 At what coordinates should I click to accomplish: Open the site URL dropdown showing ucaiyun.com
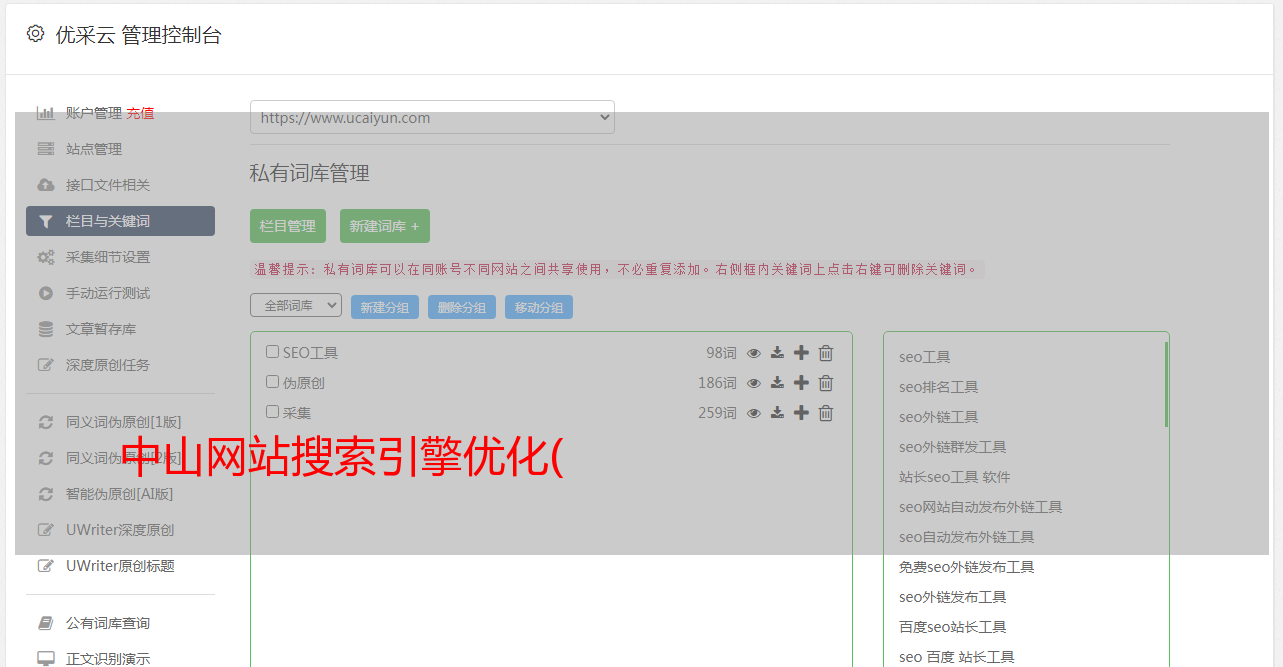432,117
